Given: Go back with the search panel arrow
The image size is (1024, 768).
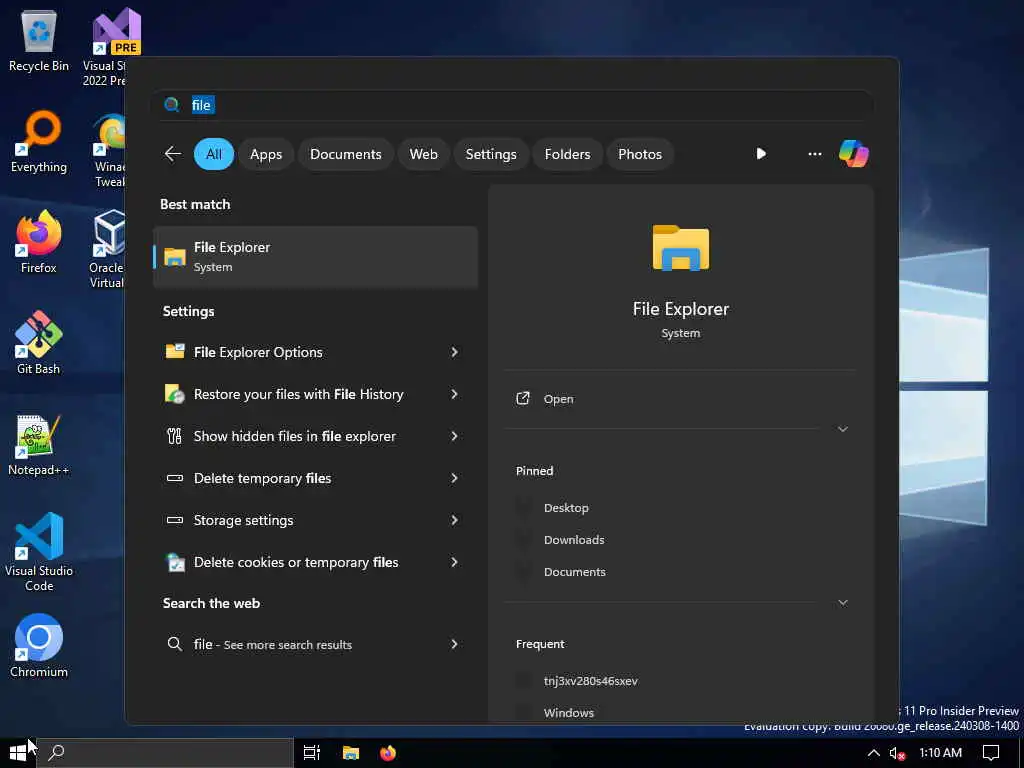Looking at the screenshot, I should (172, 154).
